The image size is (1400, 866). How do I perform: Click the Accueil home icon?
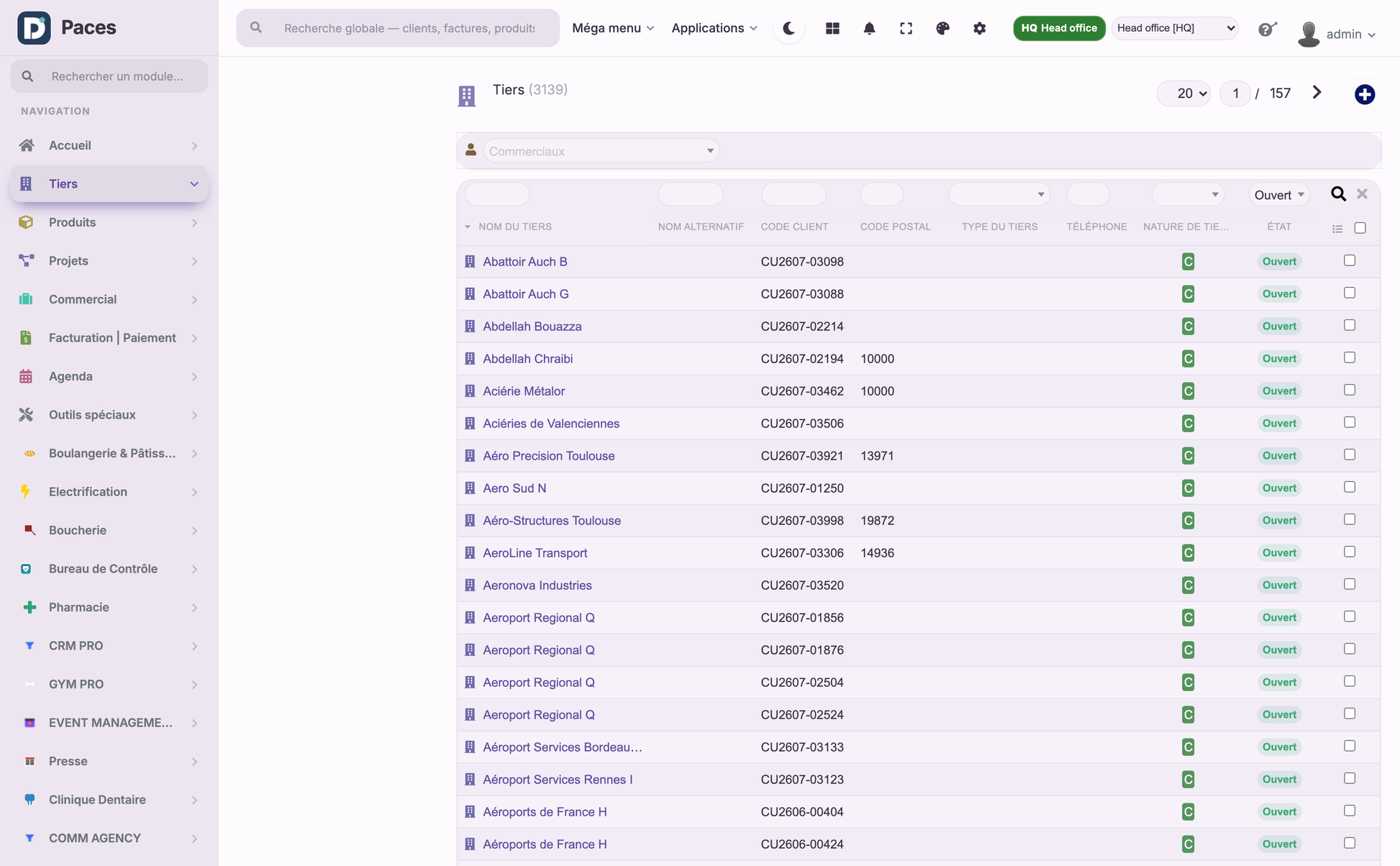[x=27, y=145]
